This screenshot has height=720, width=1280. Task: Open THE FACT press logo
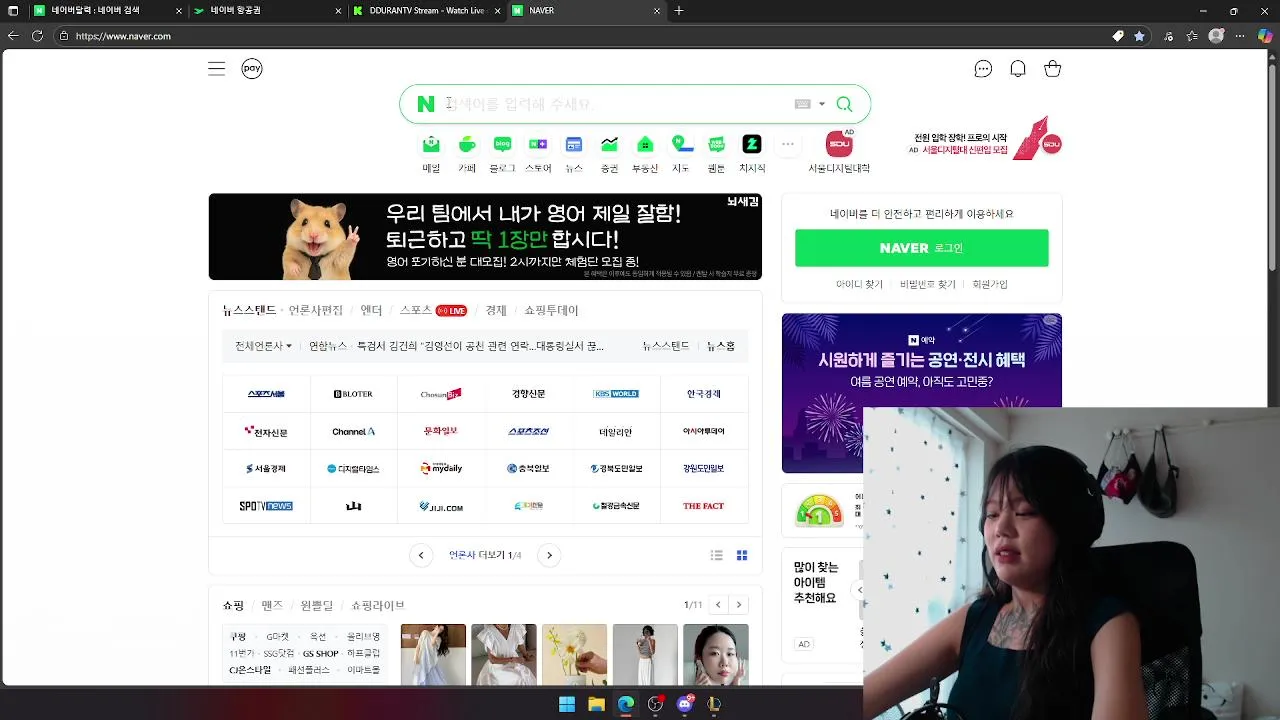click(703, 506)
